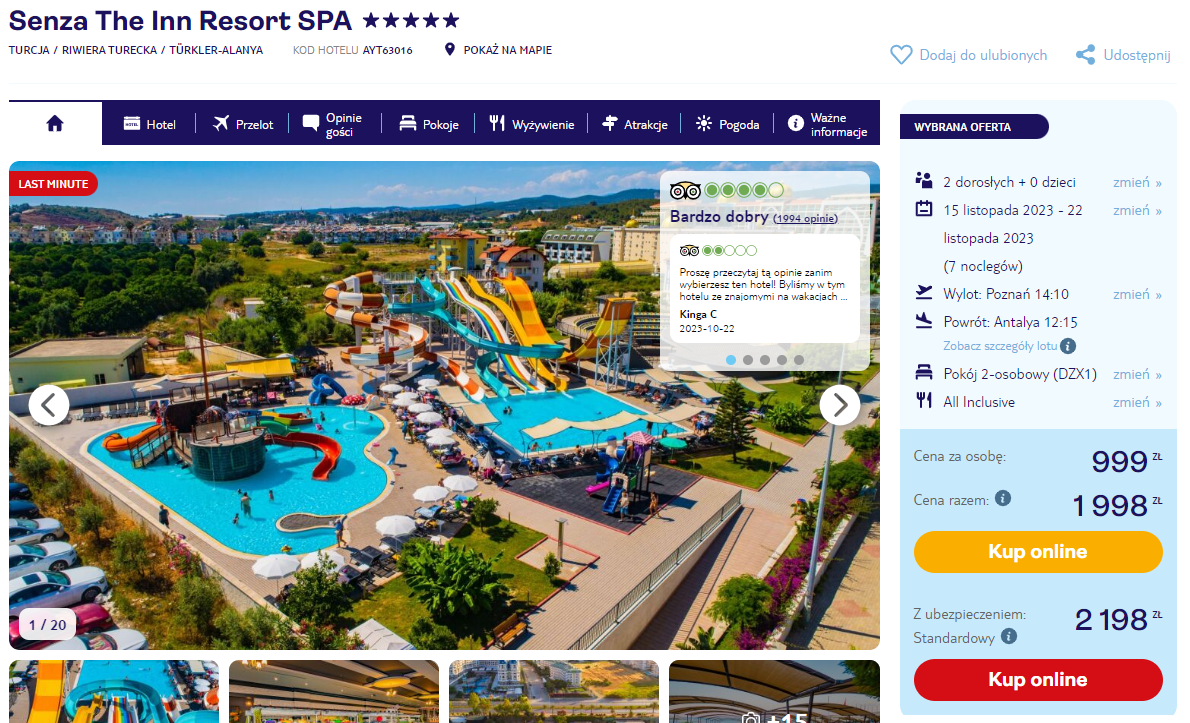Select the second review carousel dot
This screenshot has height=723, width=1190.
point(748,360)
